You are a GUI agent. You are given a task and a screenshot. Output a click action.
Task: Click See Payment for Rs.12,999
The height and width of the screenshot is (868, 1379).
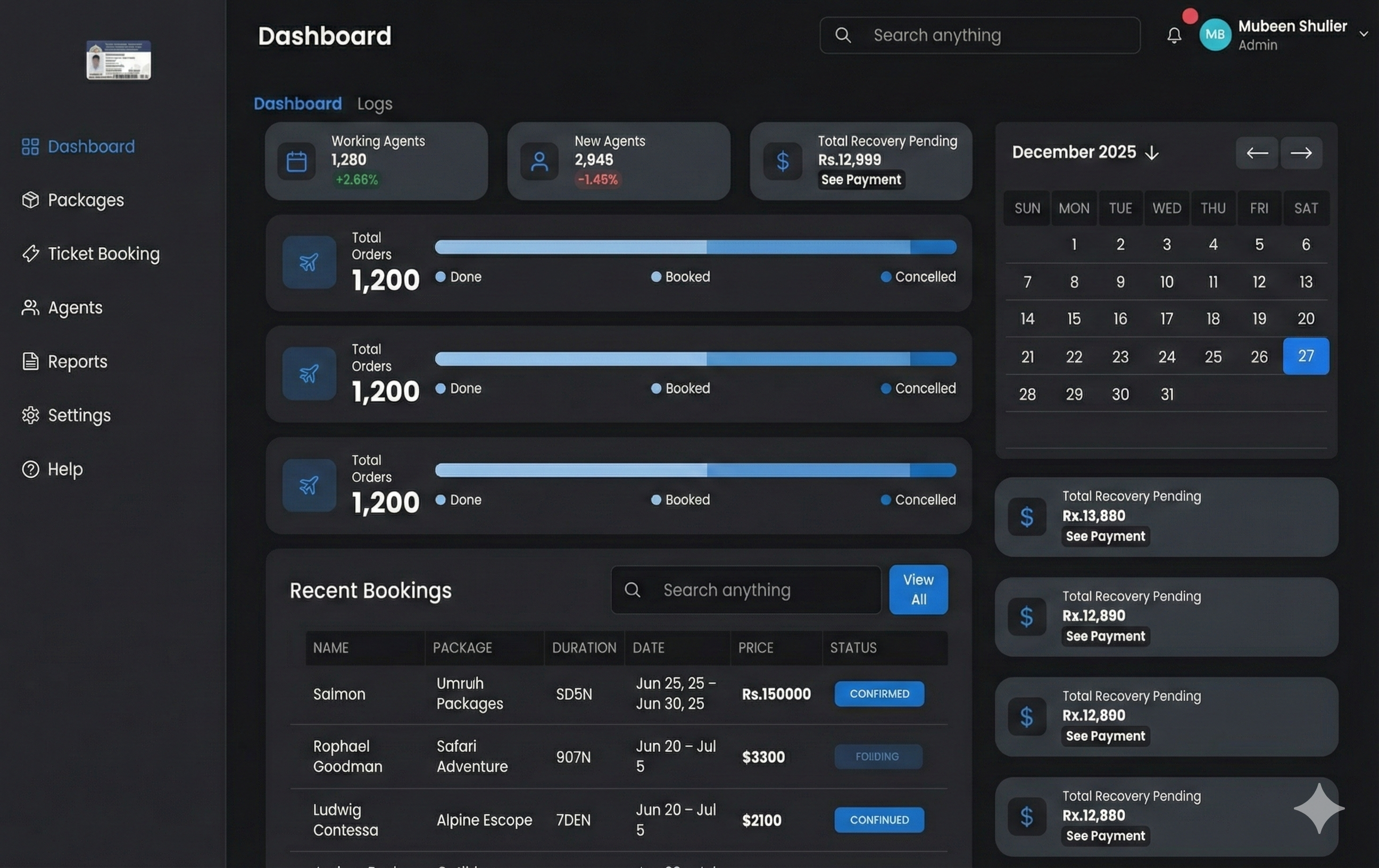[x=861, y=180]
